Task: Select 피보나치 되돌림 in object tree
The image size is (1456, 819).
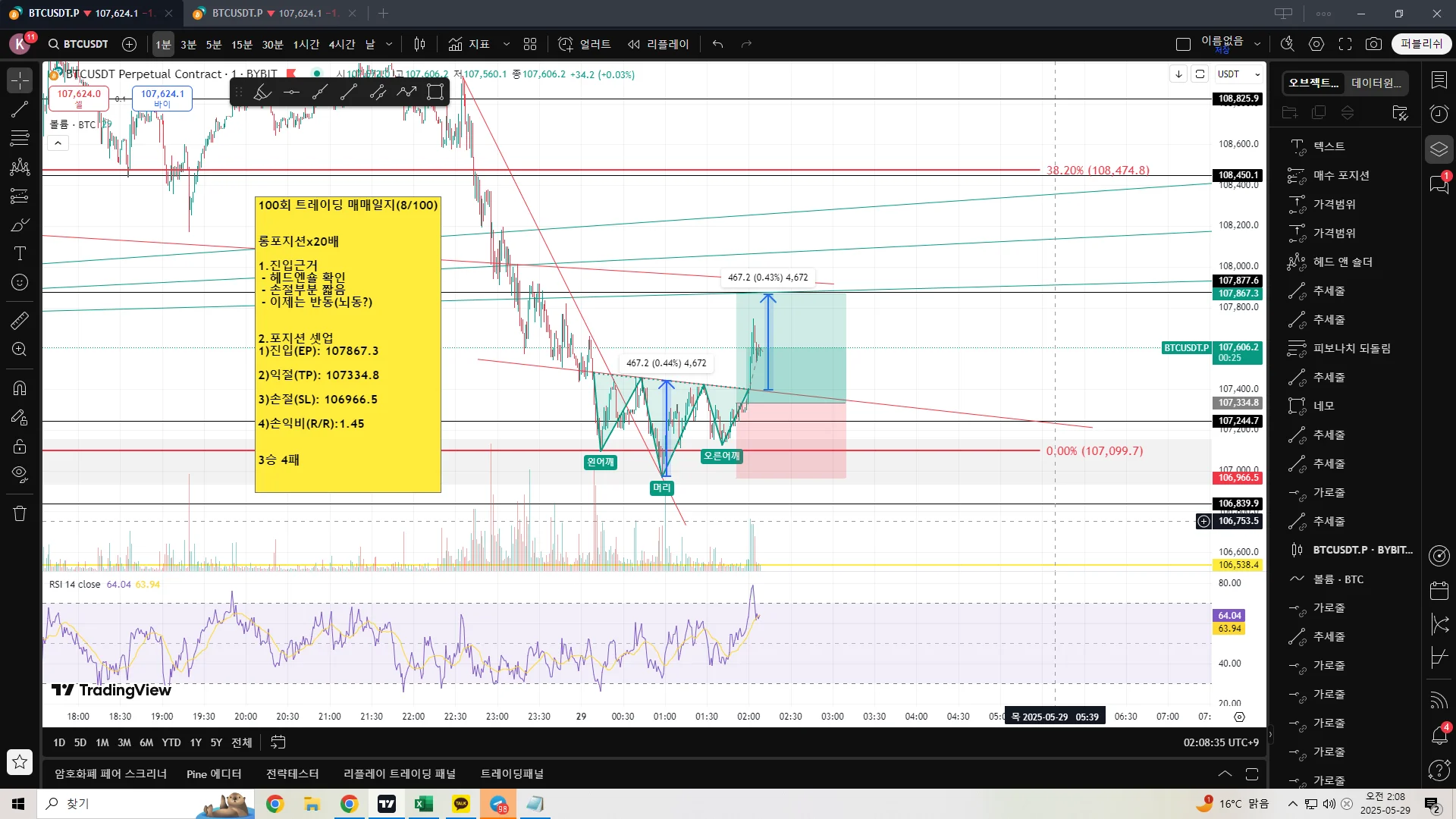Action: coord(1351,348)
